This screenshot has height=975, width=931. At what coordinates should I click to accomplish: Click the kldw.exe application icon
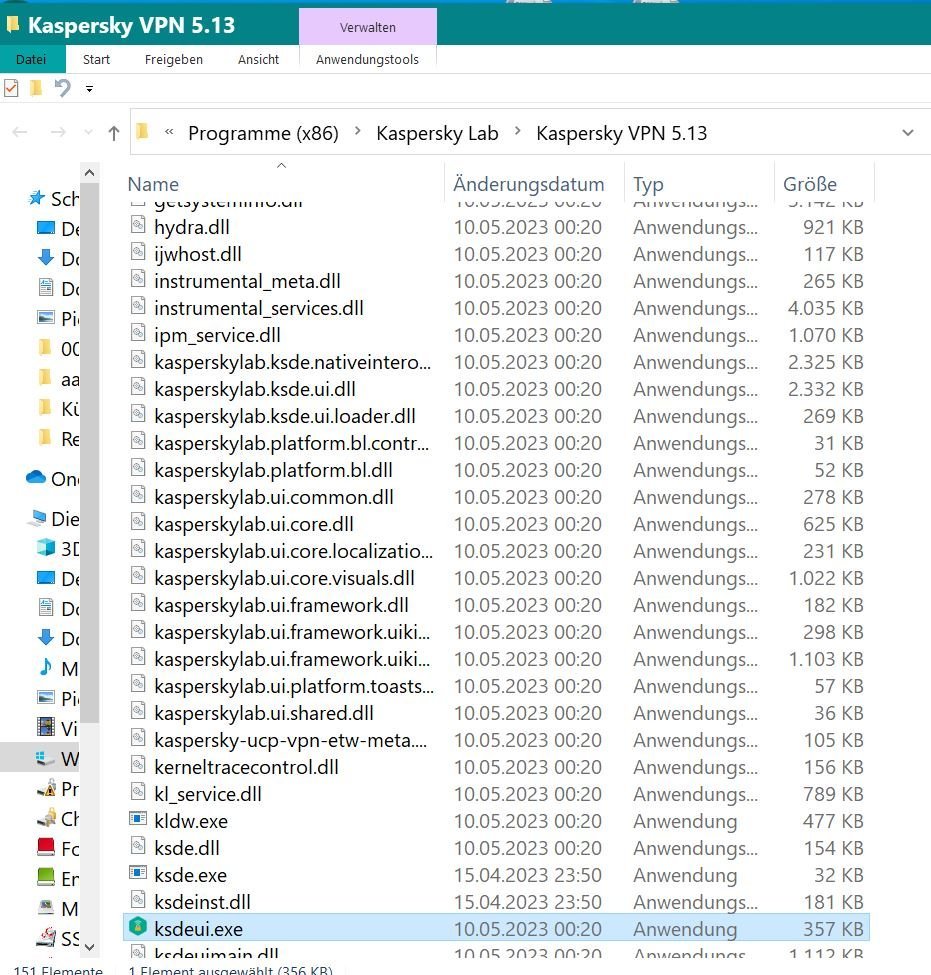[138, 821]
